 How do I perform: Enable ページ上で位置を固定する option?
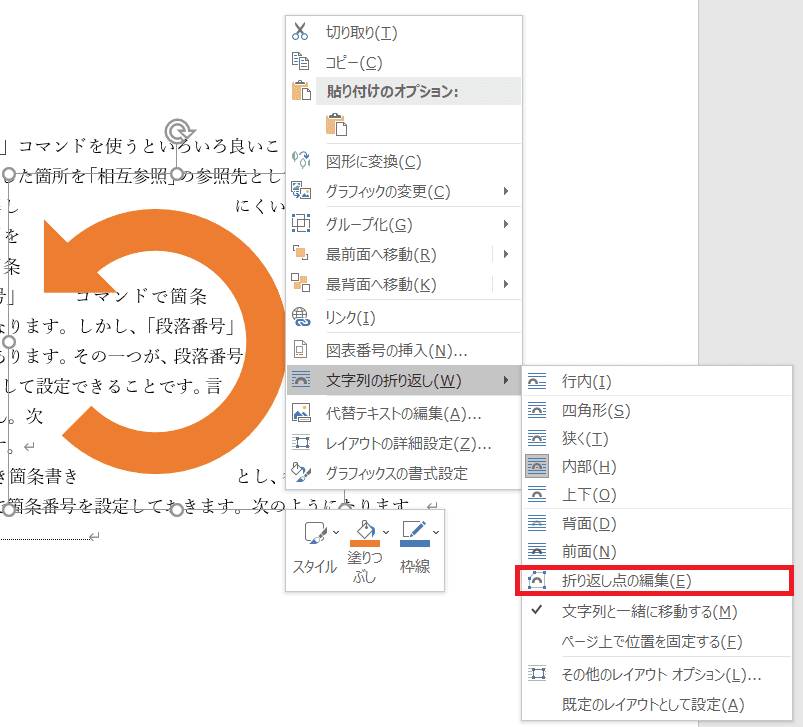651,641
